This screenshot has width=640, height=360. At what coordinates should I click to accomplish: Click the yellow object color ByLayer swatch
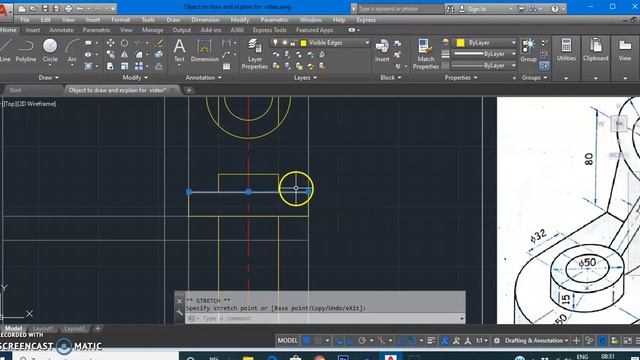[x=460, y=42]
